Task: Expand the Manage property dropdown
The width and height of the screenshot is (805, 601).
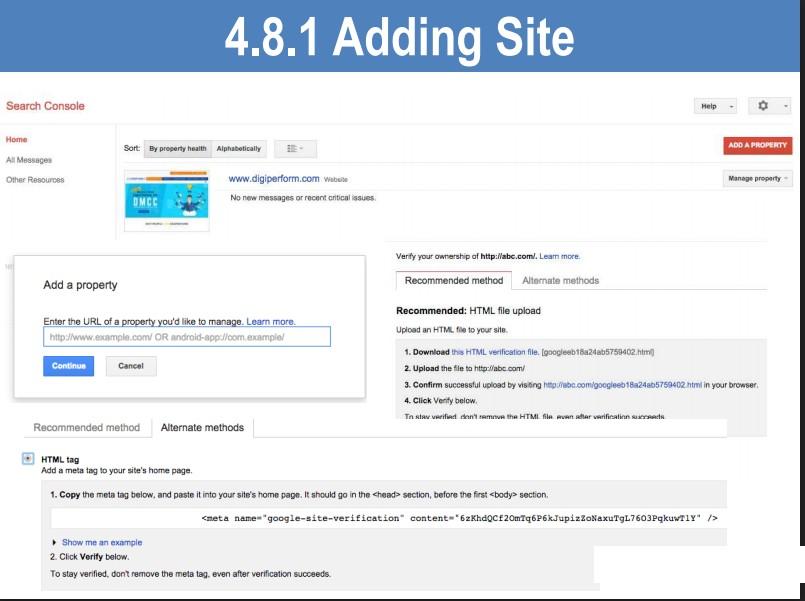Action: coord(757,179)
